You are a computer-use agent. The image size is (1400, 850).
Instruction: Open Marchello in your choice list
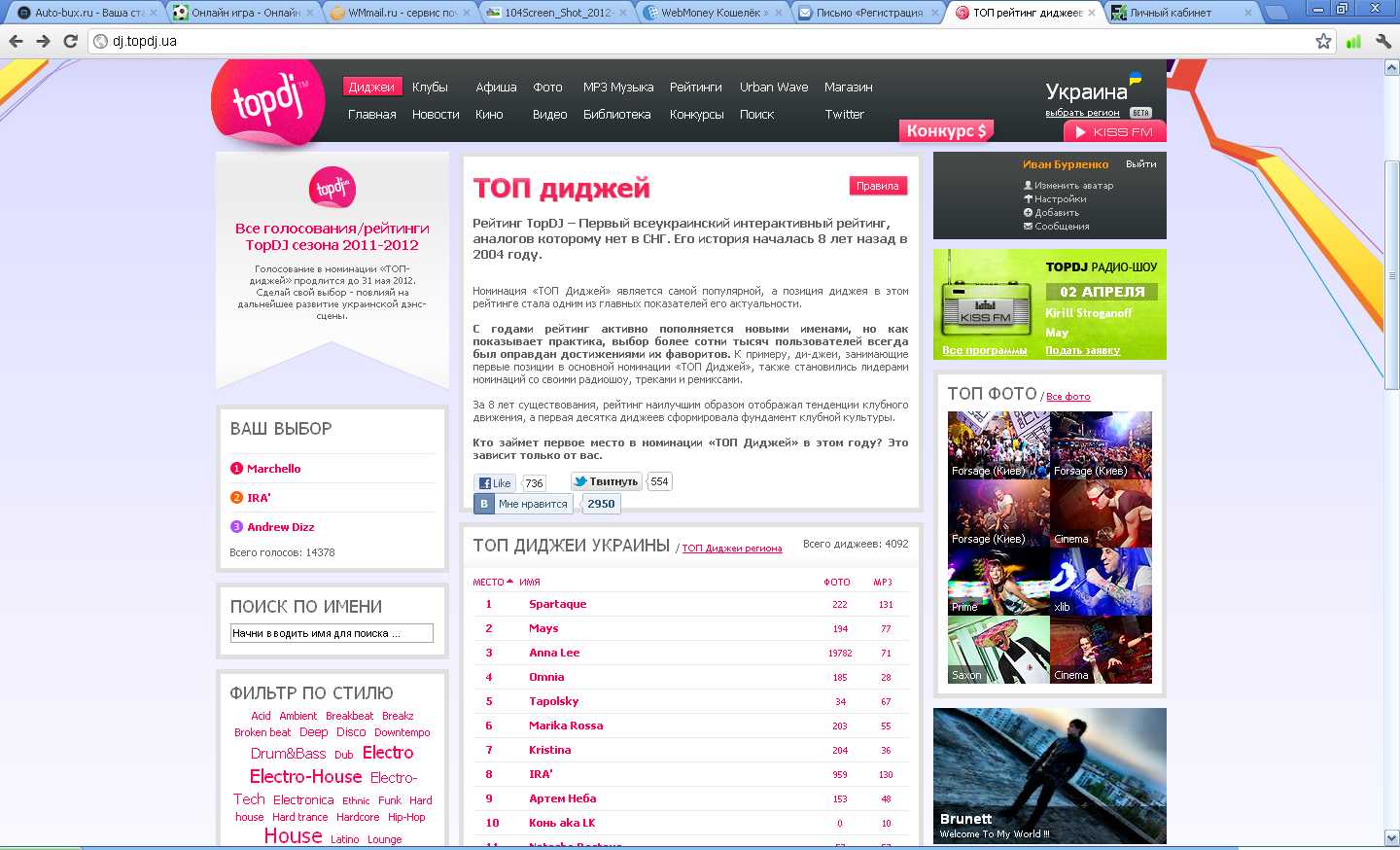273,469
